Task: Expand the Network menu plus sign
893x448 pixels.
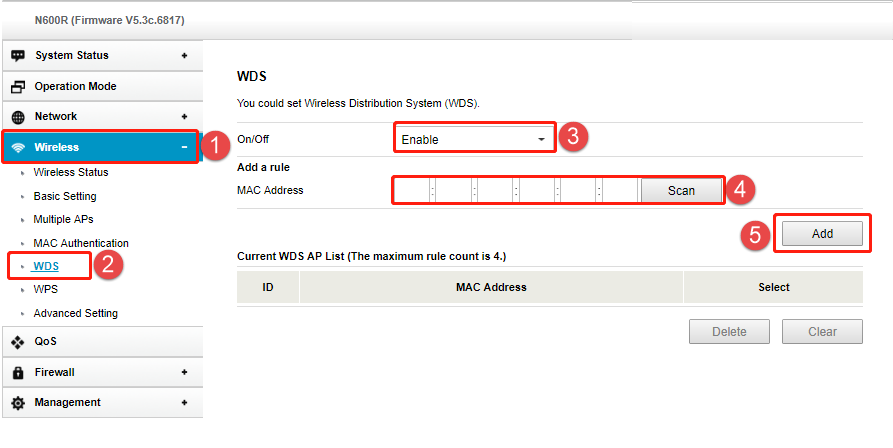Action: (x=184, y=117)
